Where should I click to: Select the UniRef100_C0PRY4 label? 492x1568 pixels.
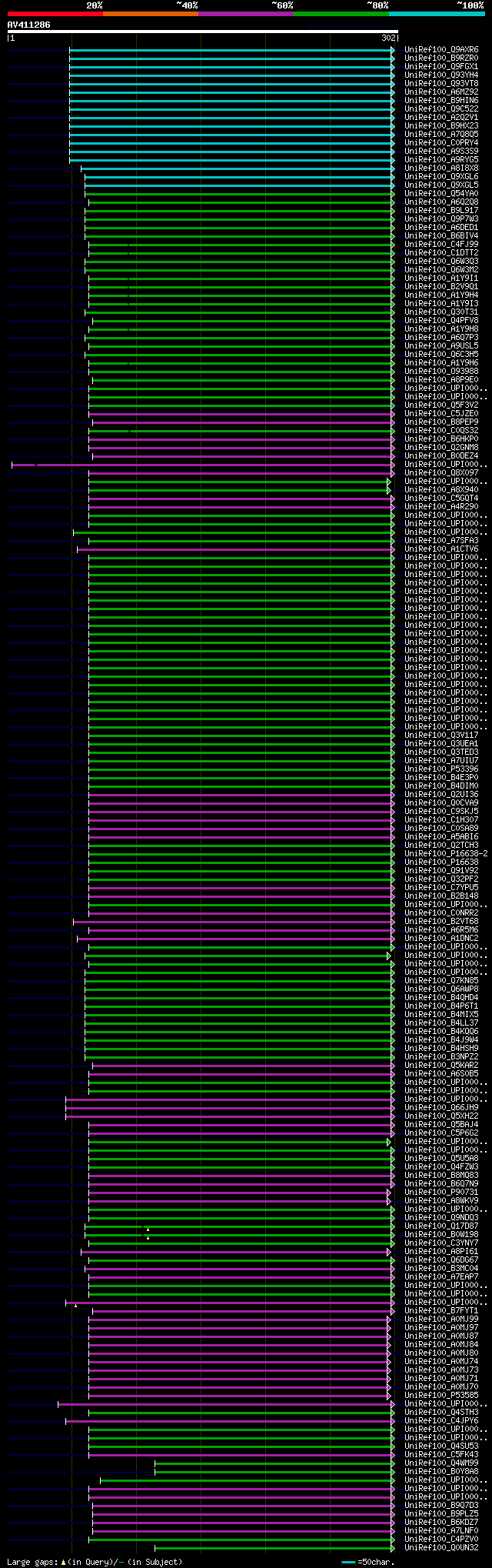pyautogui.click(x=441, y=142)
